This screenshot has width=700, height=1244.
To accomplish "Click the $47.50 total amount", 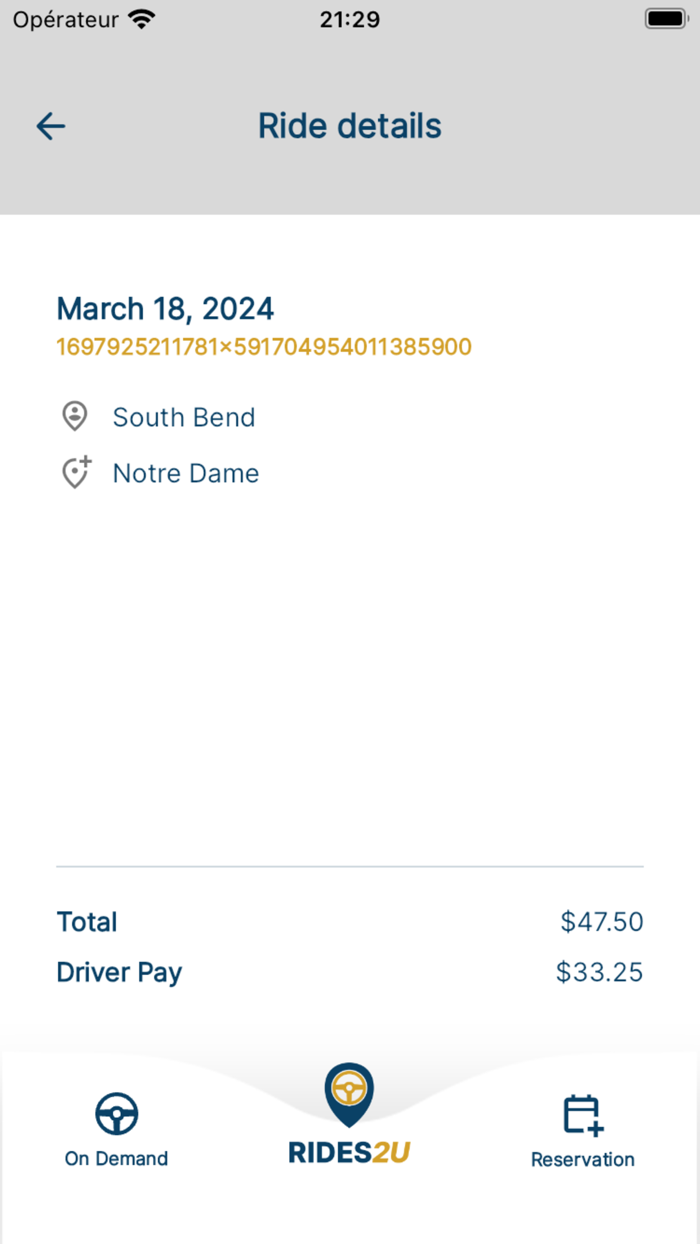I will pos(602,921).
